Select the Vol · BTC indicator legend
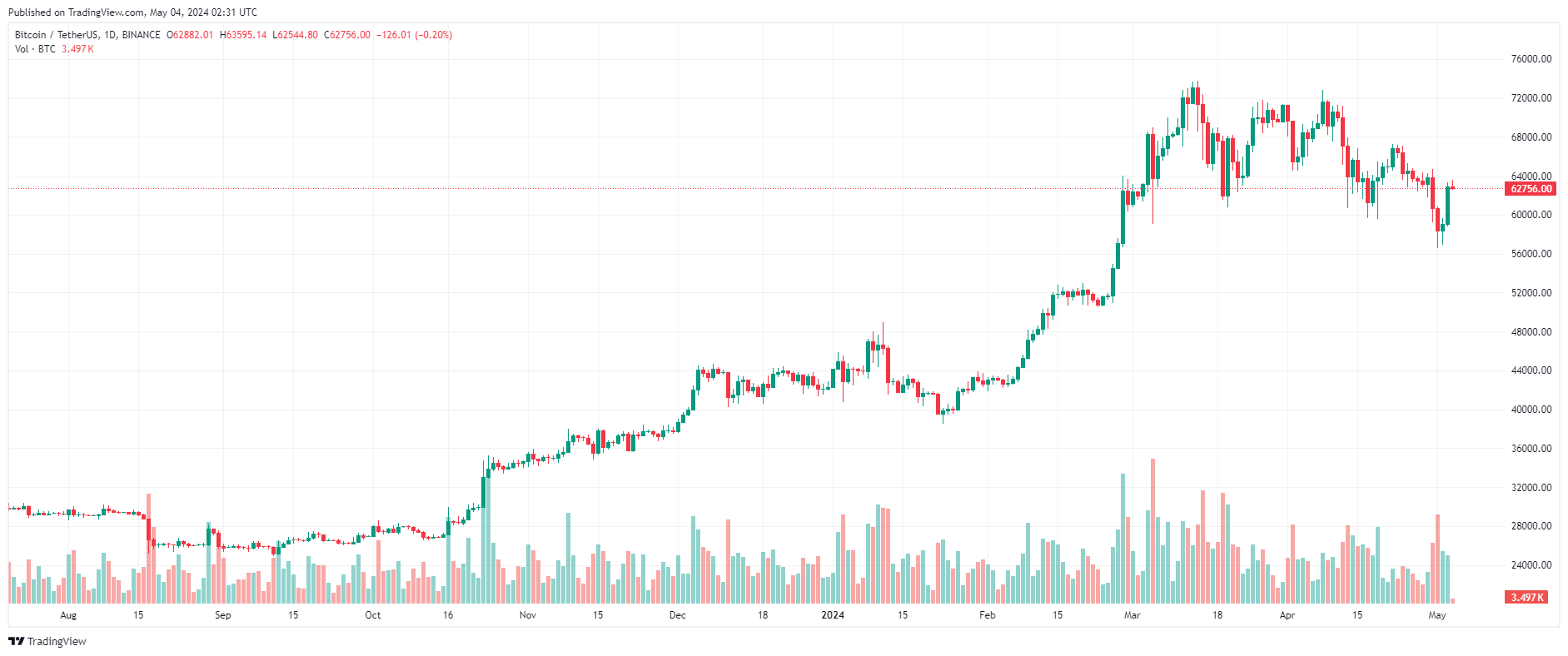The width and height of the screenshot is (1568, 656). click(x=35, y=49)
